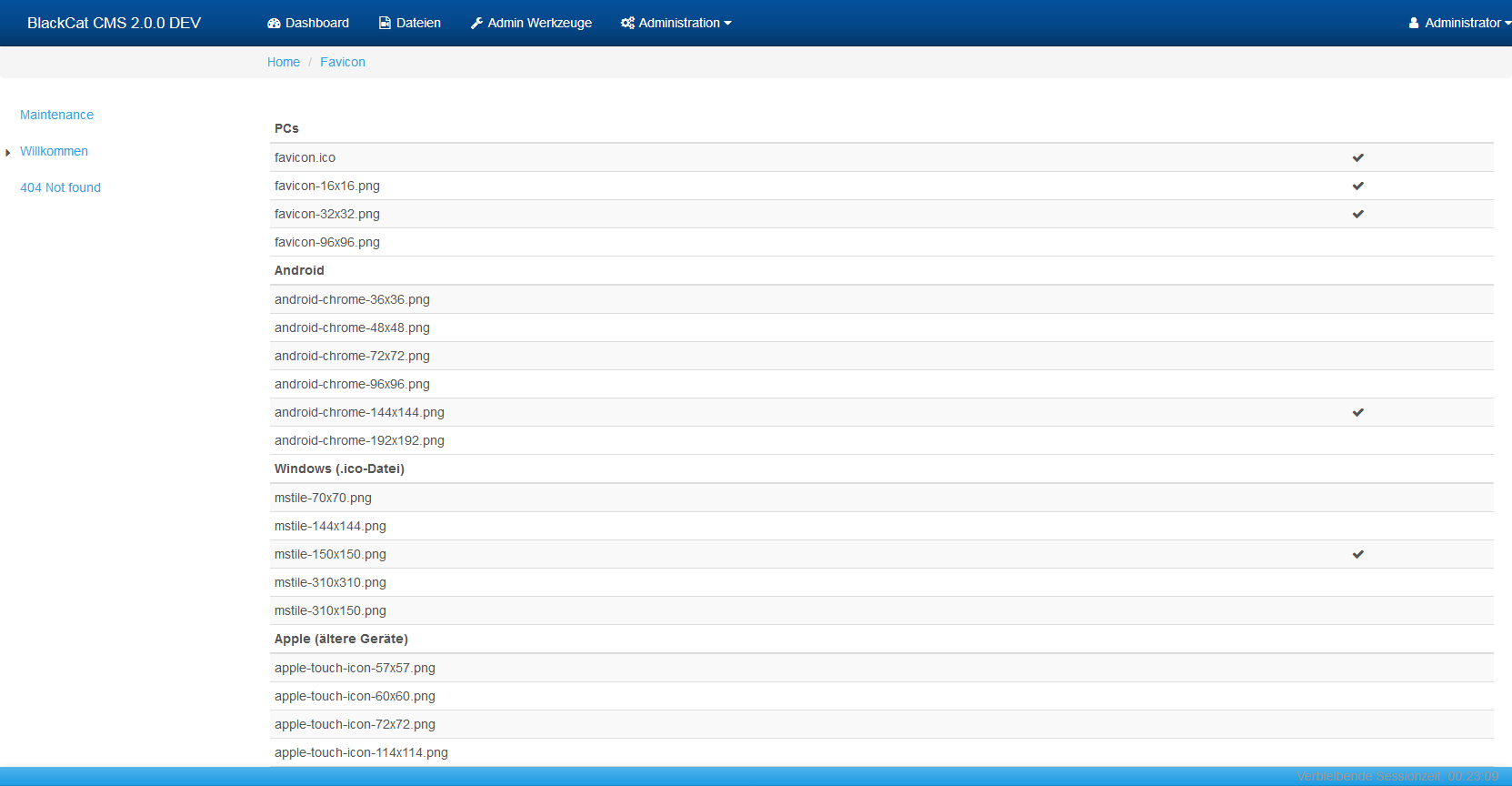Toggle the mstile-150x150.png checkmark
Image resolution: width=1512 pixels, height=786 pixels.
[1357, 554]
